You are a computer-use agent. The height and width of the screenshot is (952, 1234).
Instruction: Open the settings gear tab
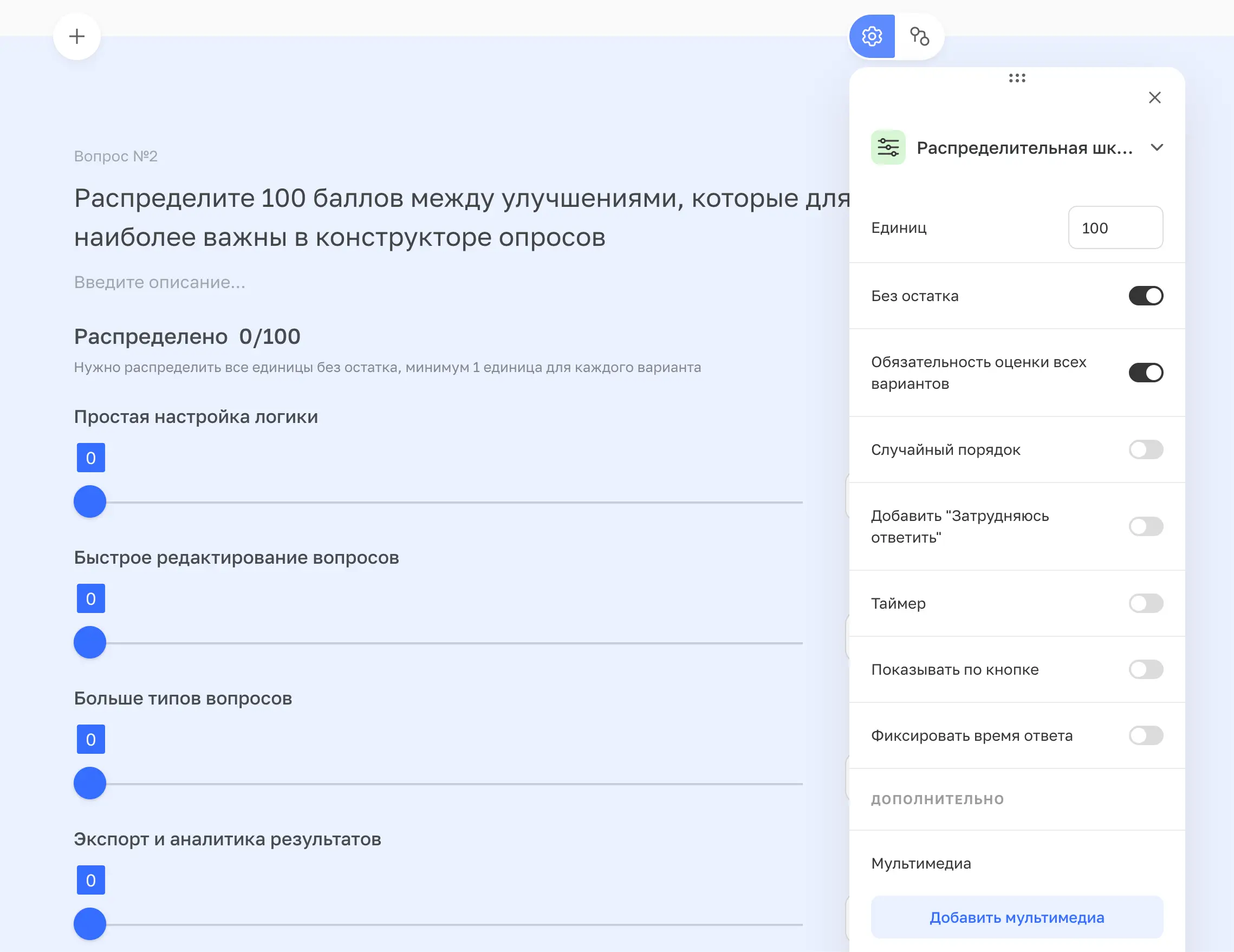tap(872, 37)
